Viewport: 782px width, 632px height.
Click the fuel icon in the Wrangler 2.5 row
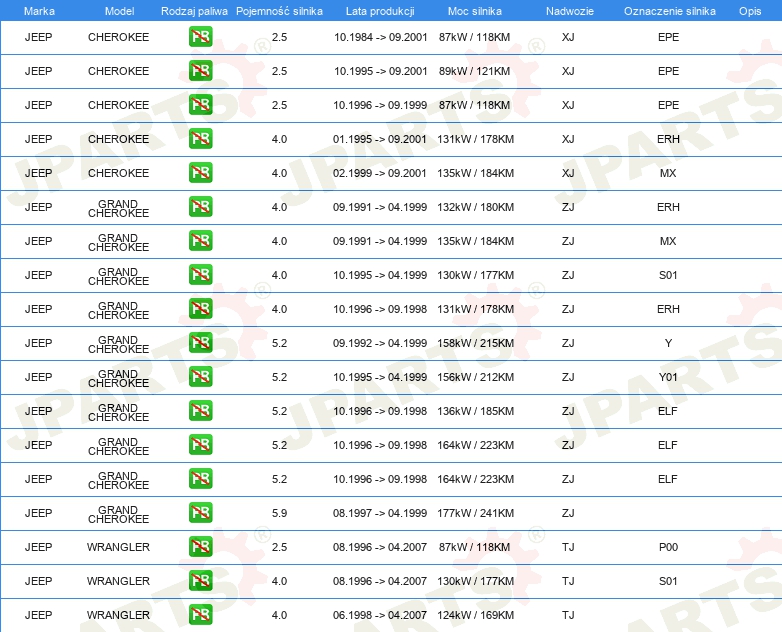200,547
